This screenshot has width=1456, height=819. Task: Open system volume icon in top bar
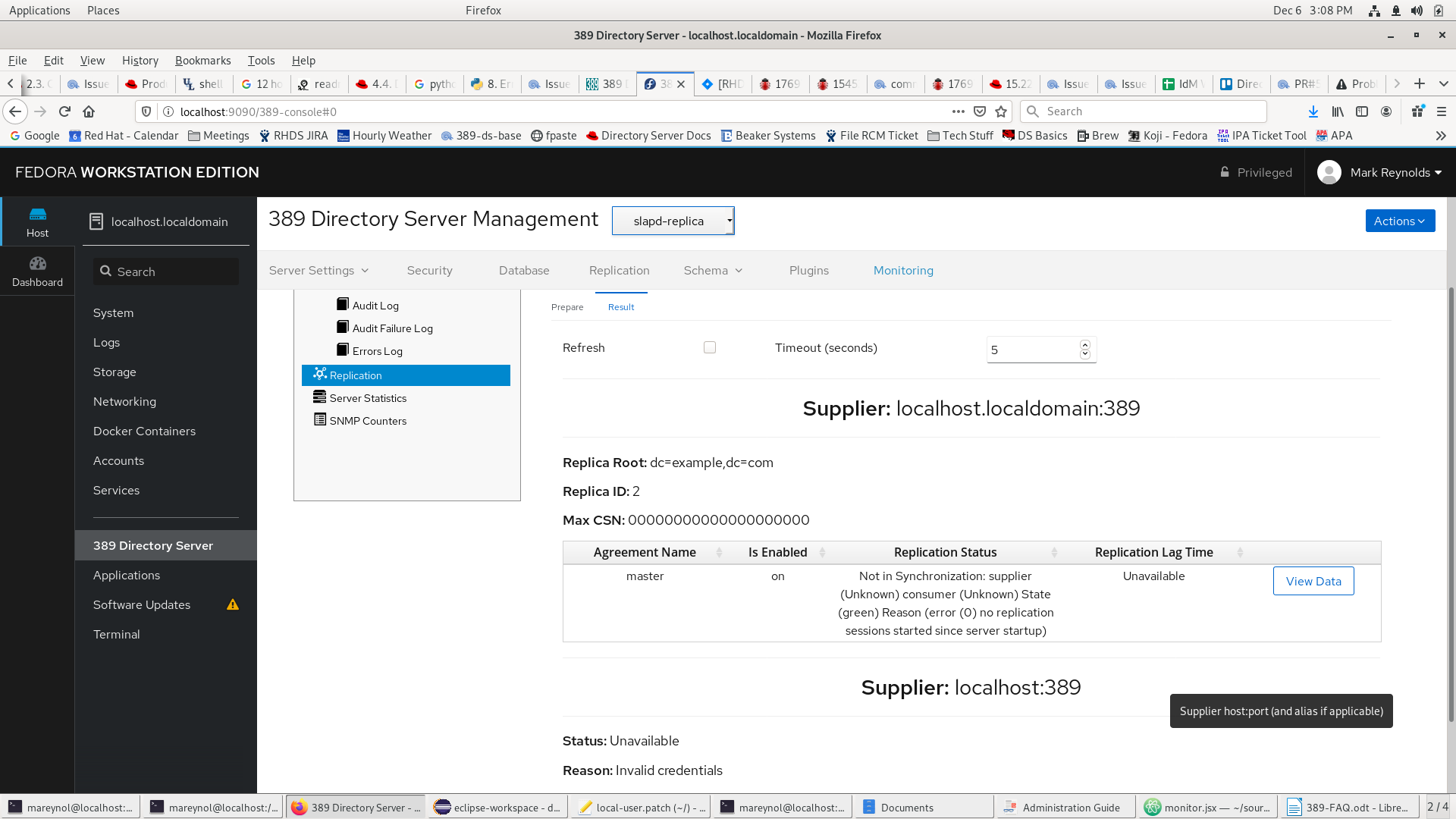point(1417,11)
